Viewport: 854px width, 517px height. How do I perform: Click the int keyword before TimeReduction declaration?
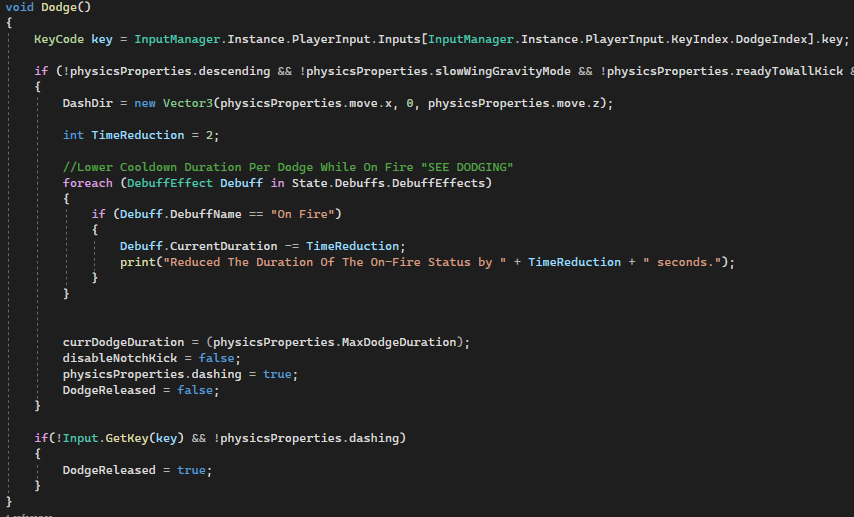click(73, 135)
